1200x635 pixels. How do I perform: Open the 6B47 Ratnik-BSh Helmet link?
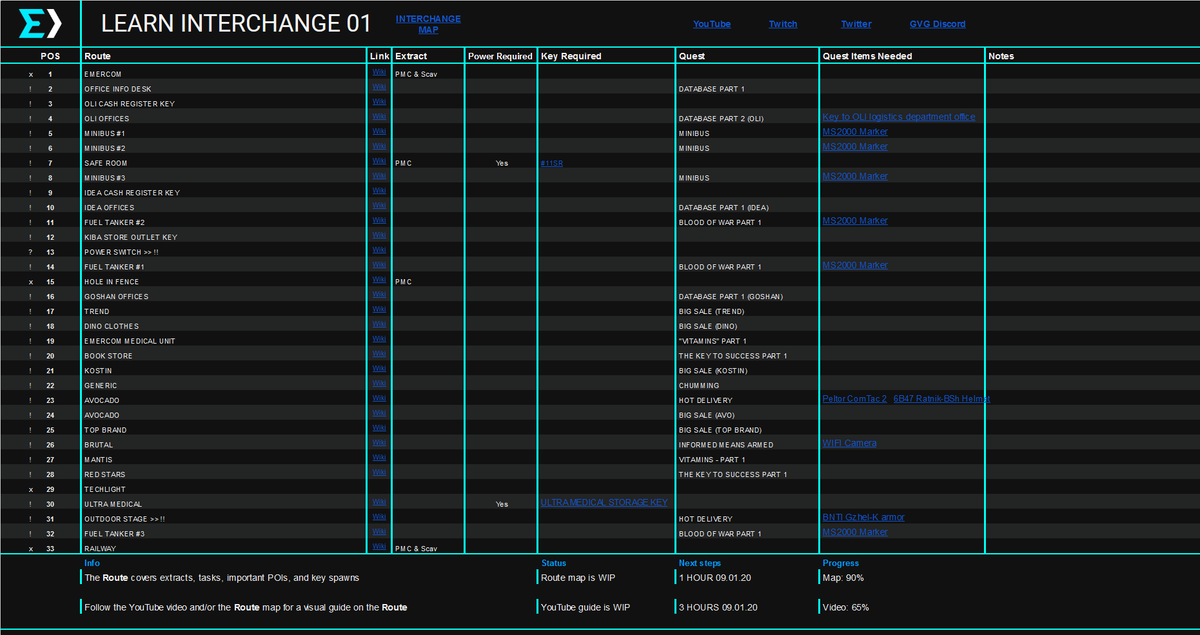pos(941,399)
